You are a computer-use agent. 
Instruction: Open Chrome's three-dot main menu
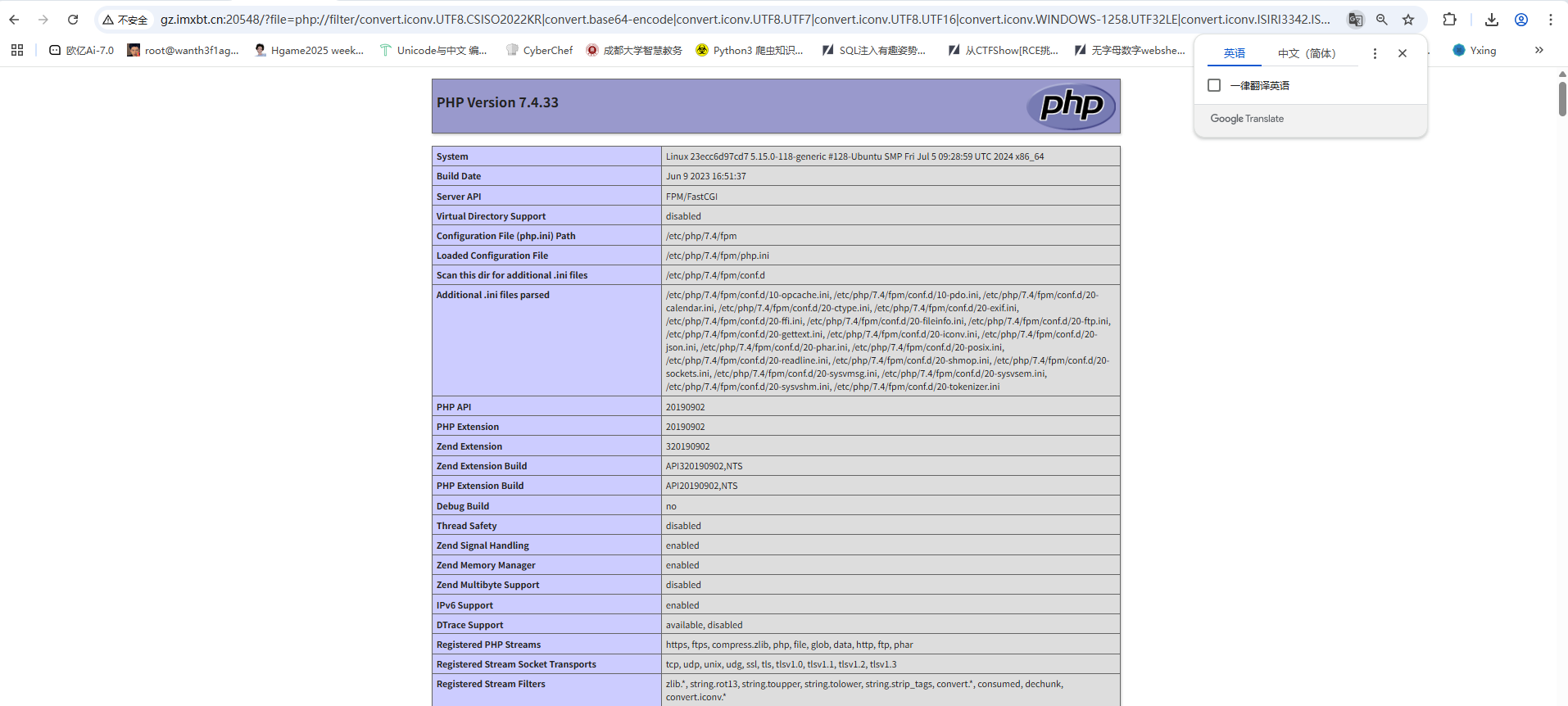pos(1551,20)
